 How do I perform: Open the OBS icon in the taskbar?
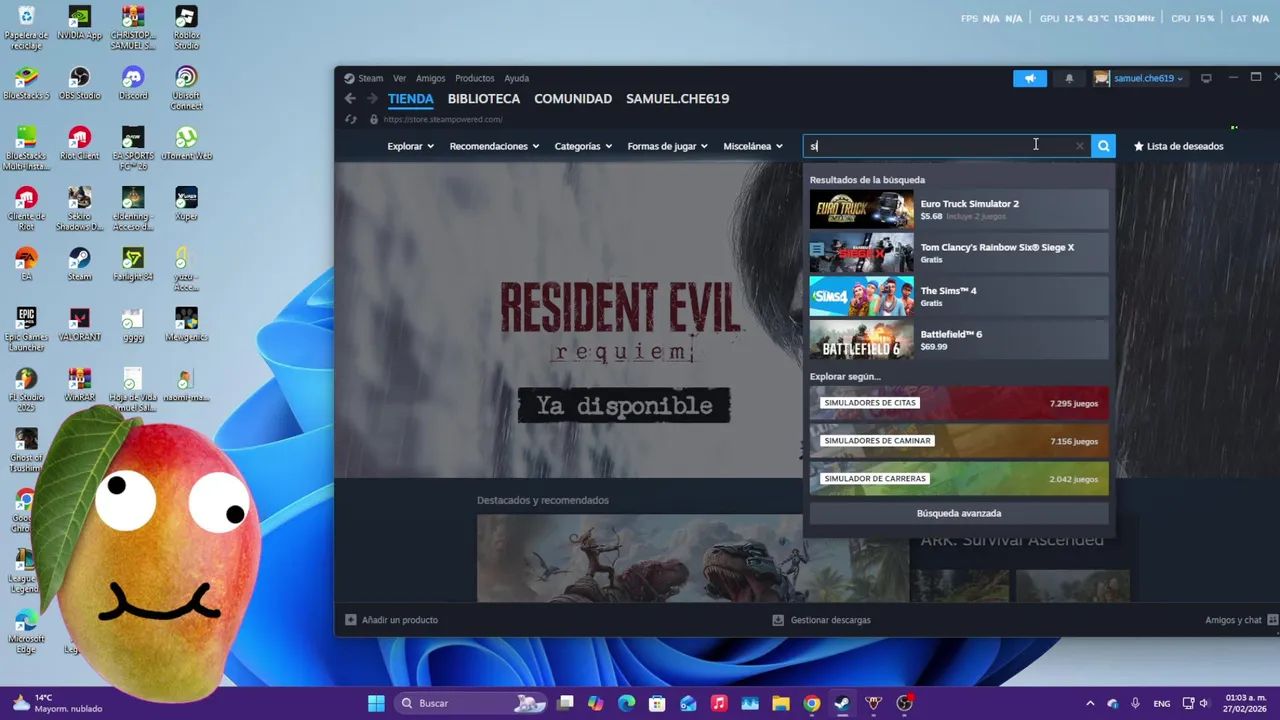tap(905, 703)
